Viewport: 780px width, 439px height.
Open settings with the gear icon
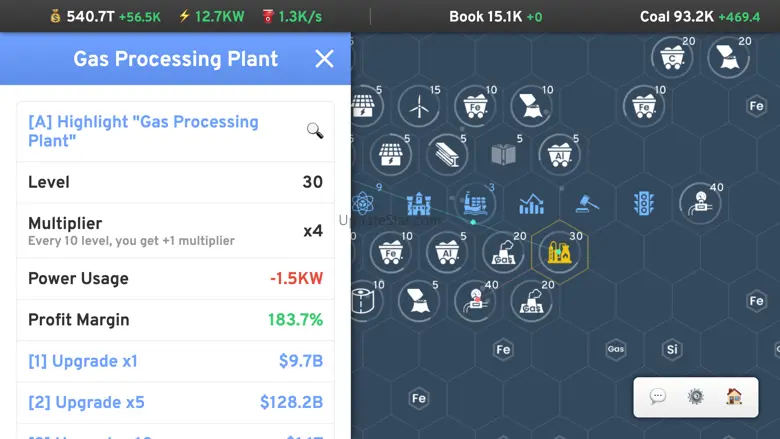point(696,396)
